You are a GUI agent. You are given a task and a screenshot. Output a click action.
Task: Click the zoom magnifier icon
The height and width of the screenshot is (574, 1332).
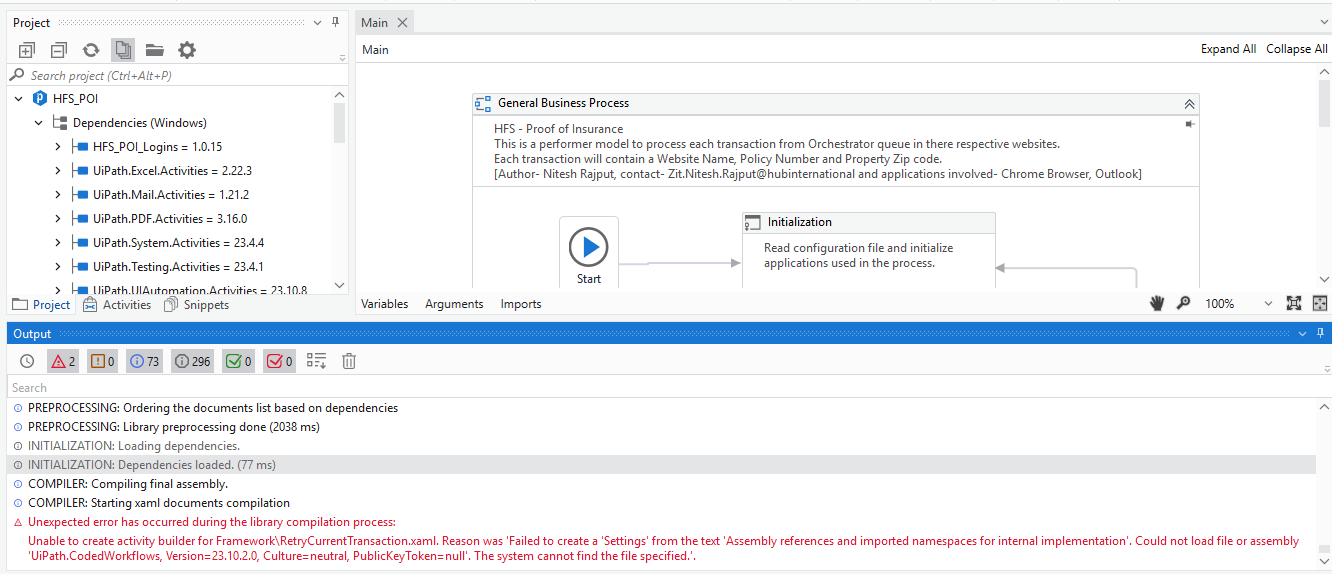[x=1183, y=303]
